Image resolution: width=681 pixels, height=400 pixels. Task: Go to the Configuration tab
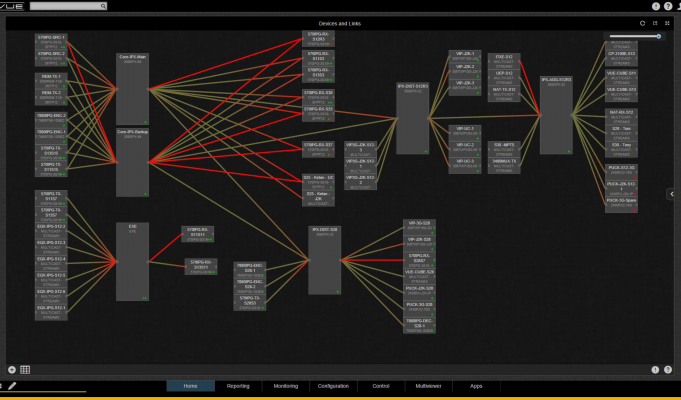(x=333, y=386)
